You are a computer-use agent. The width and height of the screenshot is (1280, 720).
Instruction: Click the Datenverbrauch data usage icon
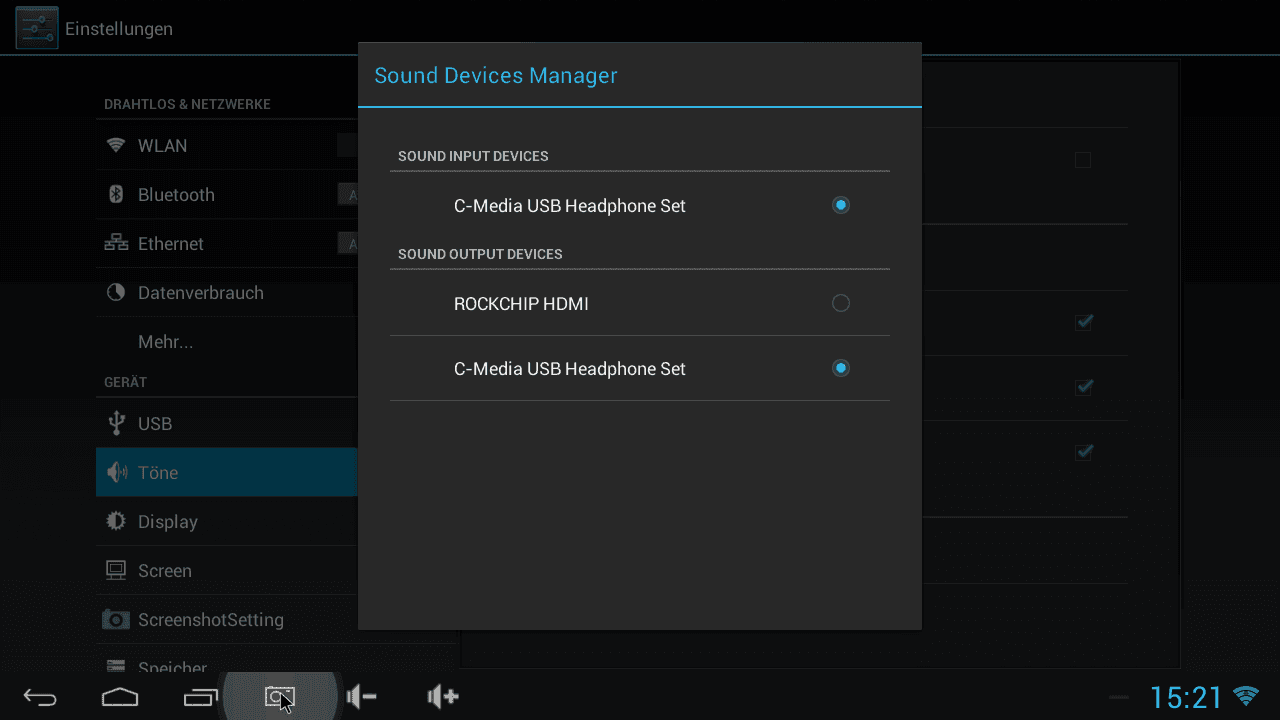116,292
